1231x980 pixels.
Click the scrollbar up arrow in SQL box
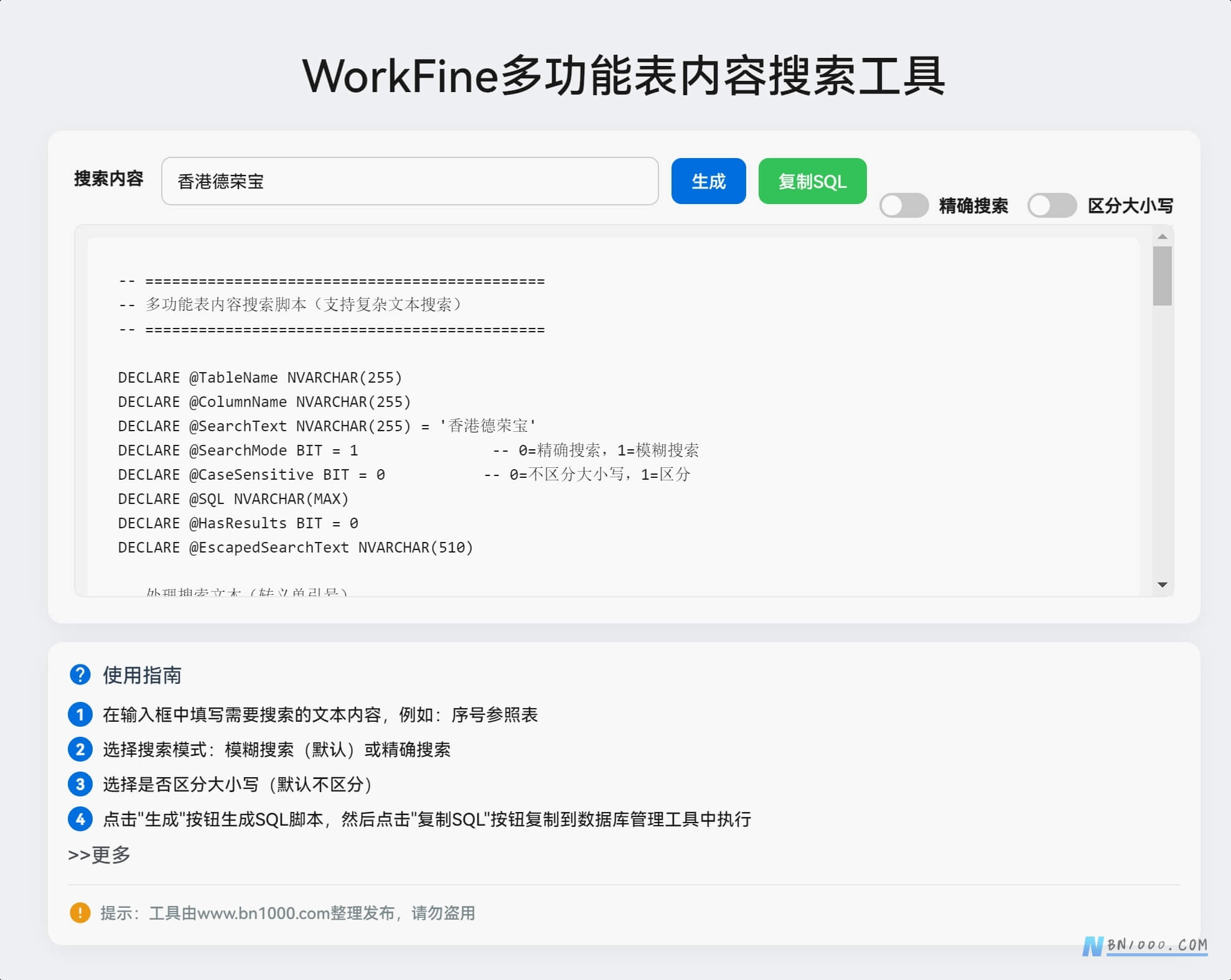click(1162, 236)
